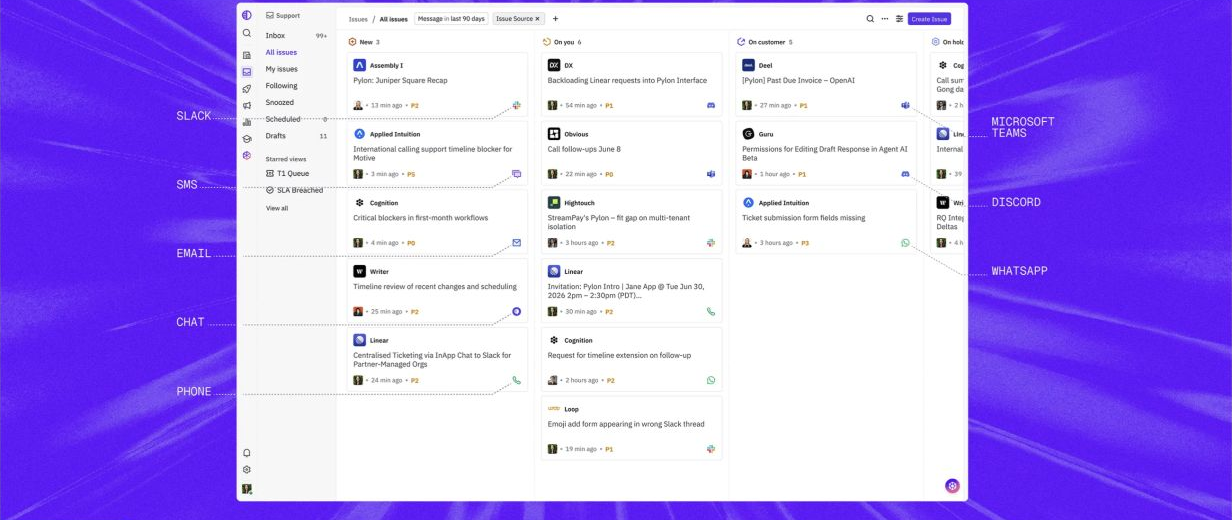Click the P5 priority on Applied Intuition Motive card

[411, 174]
